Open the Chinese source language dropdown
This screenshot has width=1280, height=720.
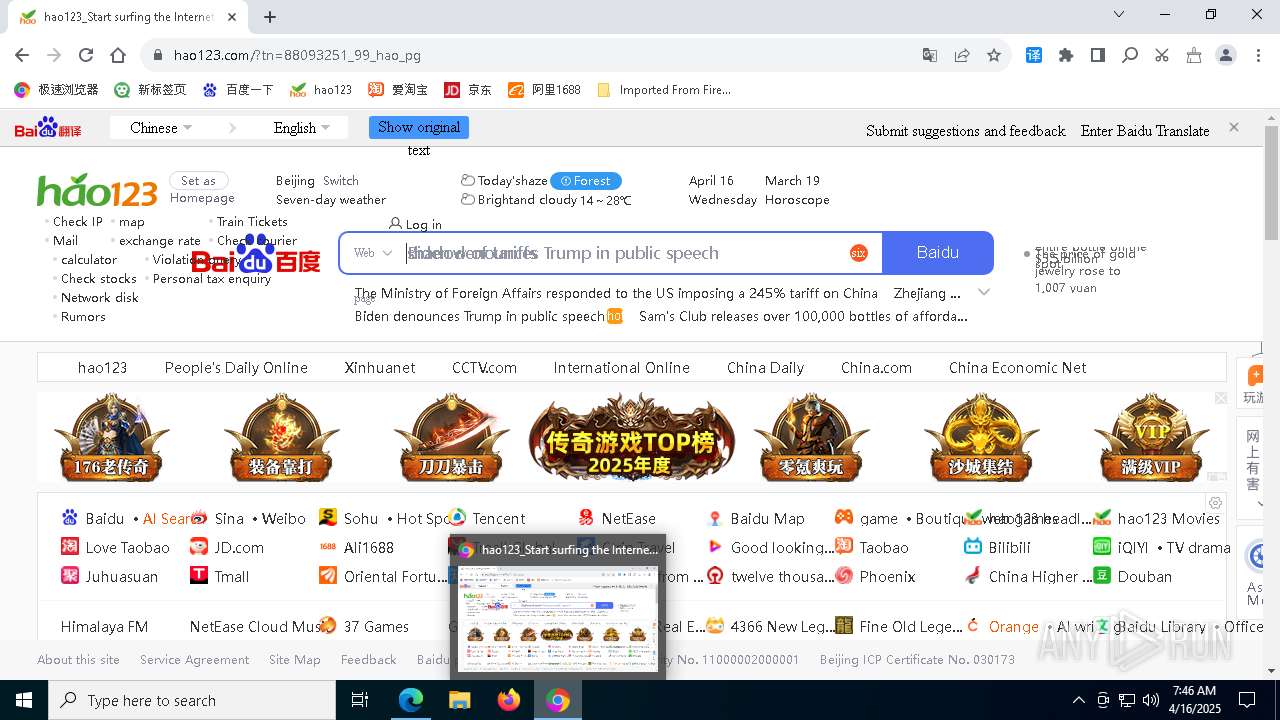[161, 128]
